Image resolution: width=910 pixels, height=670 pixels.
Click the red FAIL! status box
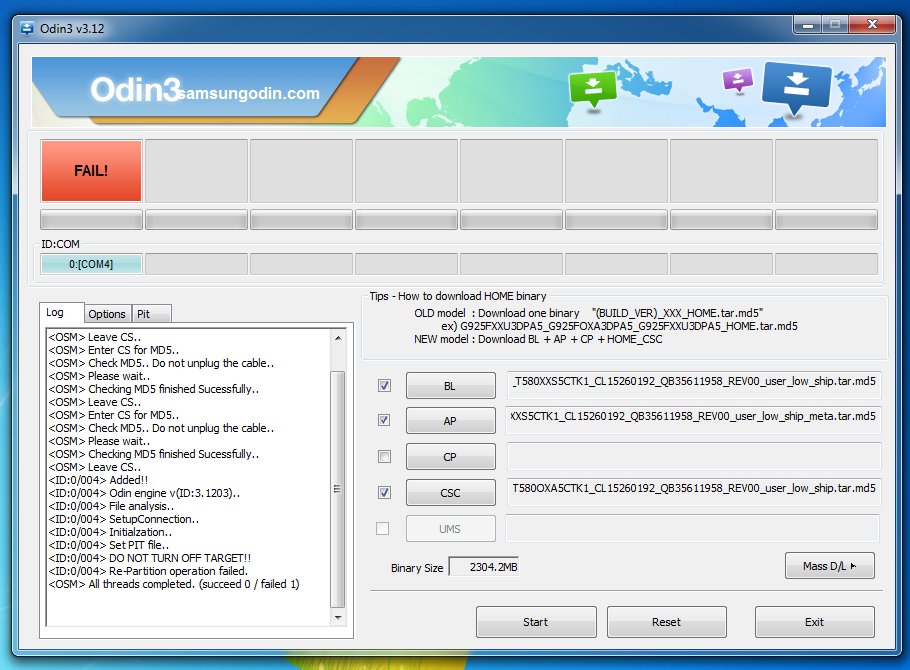[91, 171]
